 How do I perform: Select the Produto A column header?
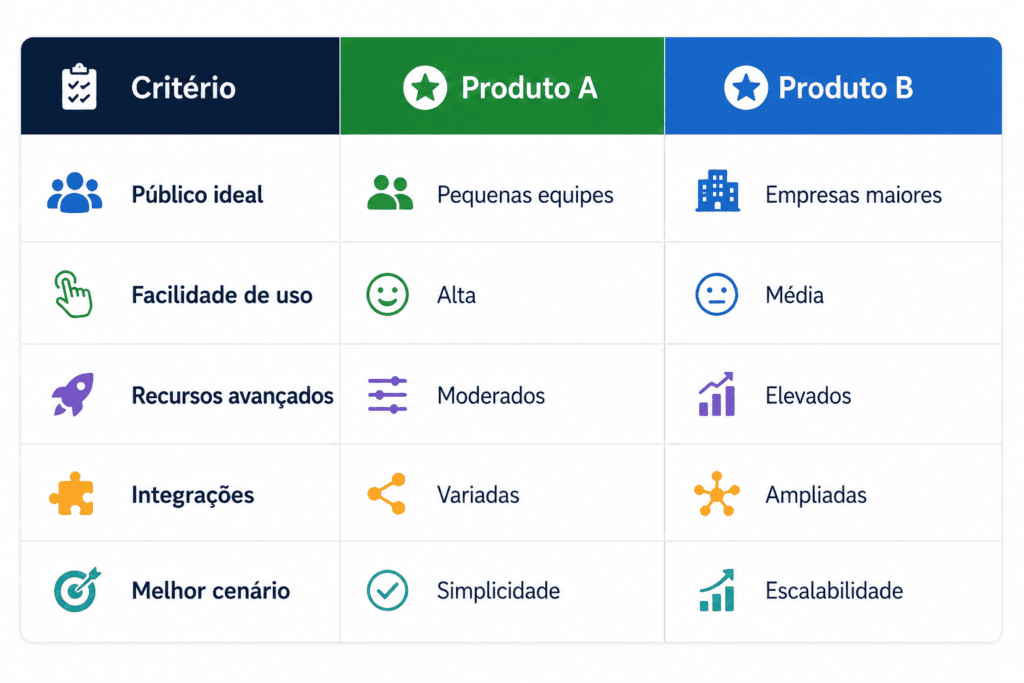coord(502,86)
